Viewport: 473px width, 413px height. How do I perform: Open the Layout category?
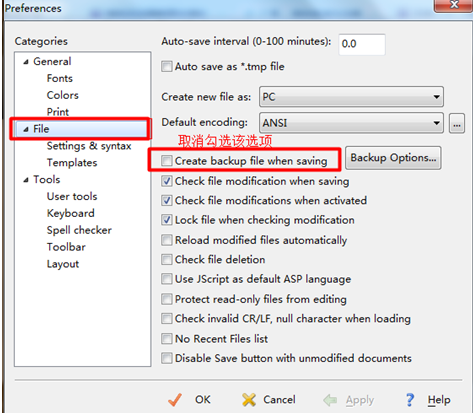pyautogui.click(x=63, y=264)
